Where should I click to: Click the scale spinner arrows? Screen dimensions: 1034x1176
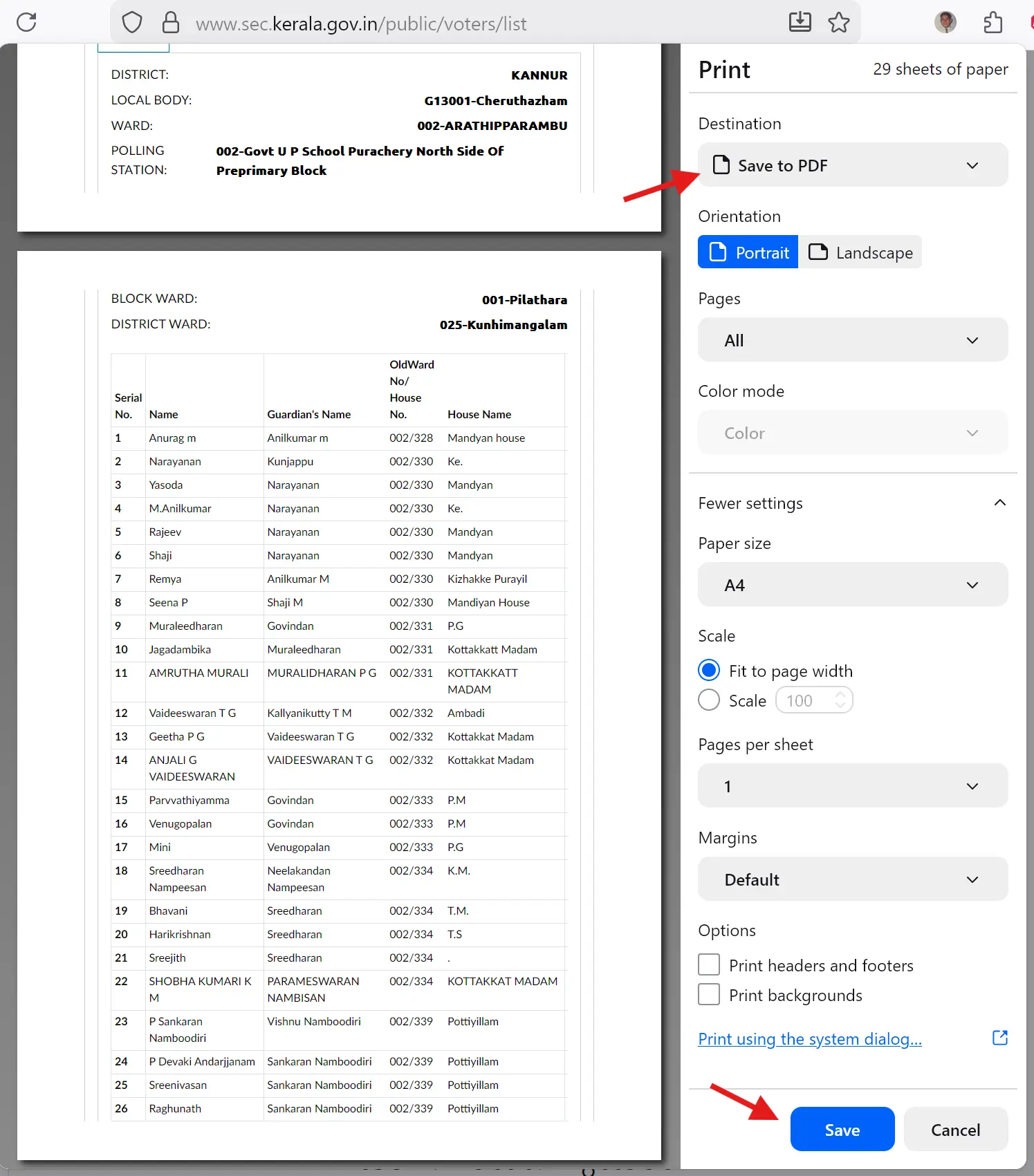(840, 700)
